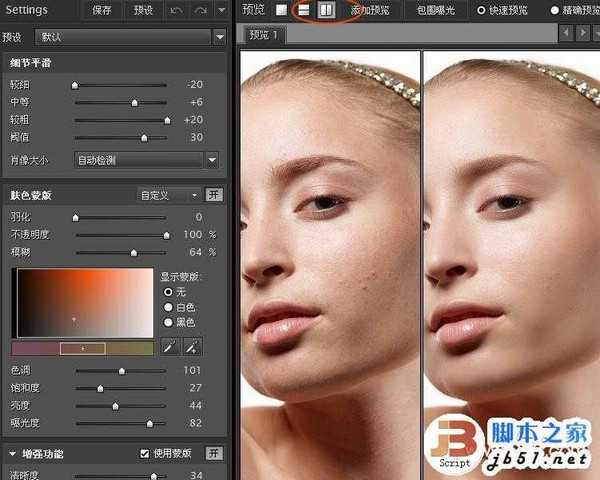Toggle the 使用蒙版 checkbox
Viewport: 600px width, 480px height.
(144, 454)
